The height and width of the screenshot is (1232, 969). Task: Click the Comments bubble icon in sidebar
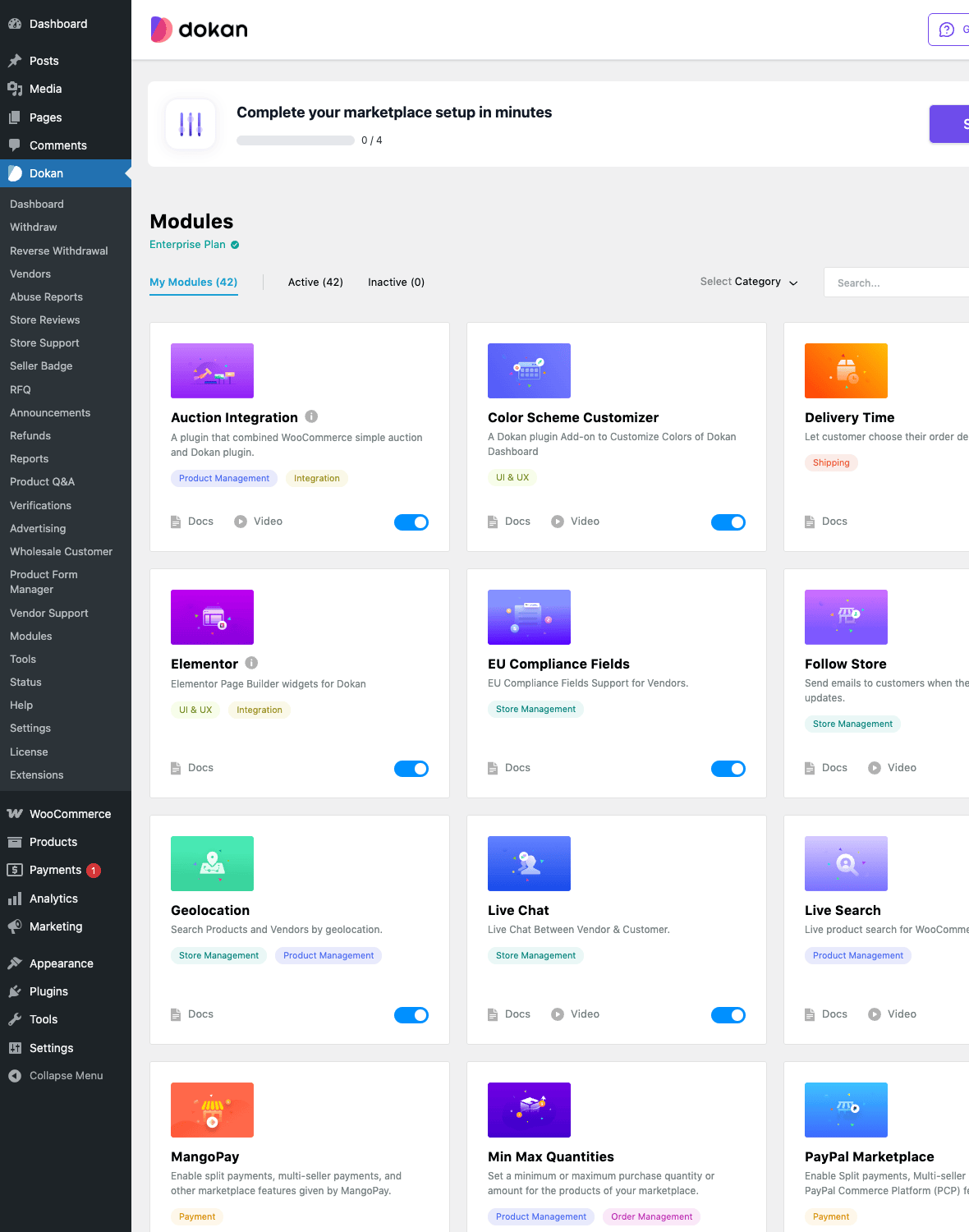coord(15,145)
